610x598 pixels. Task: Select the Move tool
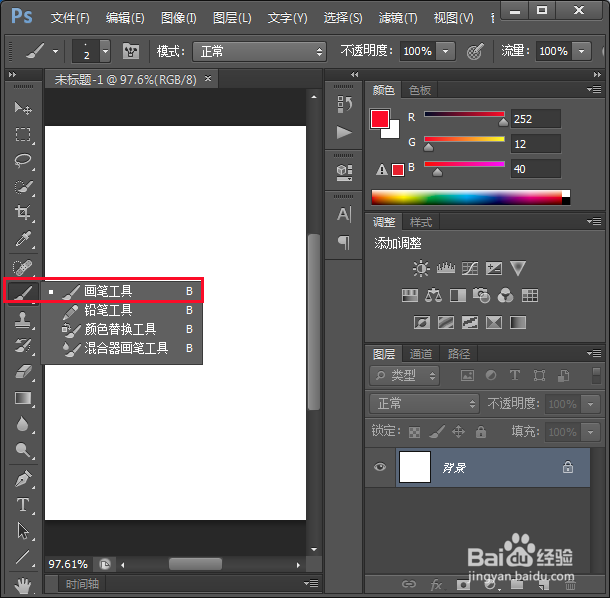(23, 108)
